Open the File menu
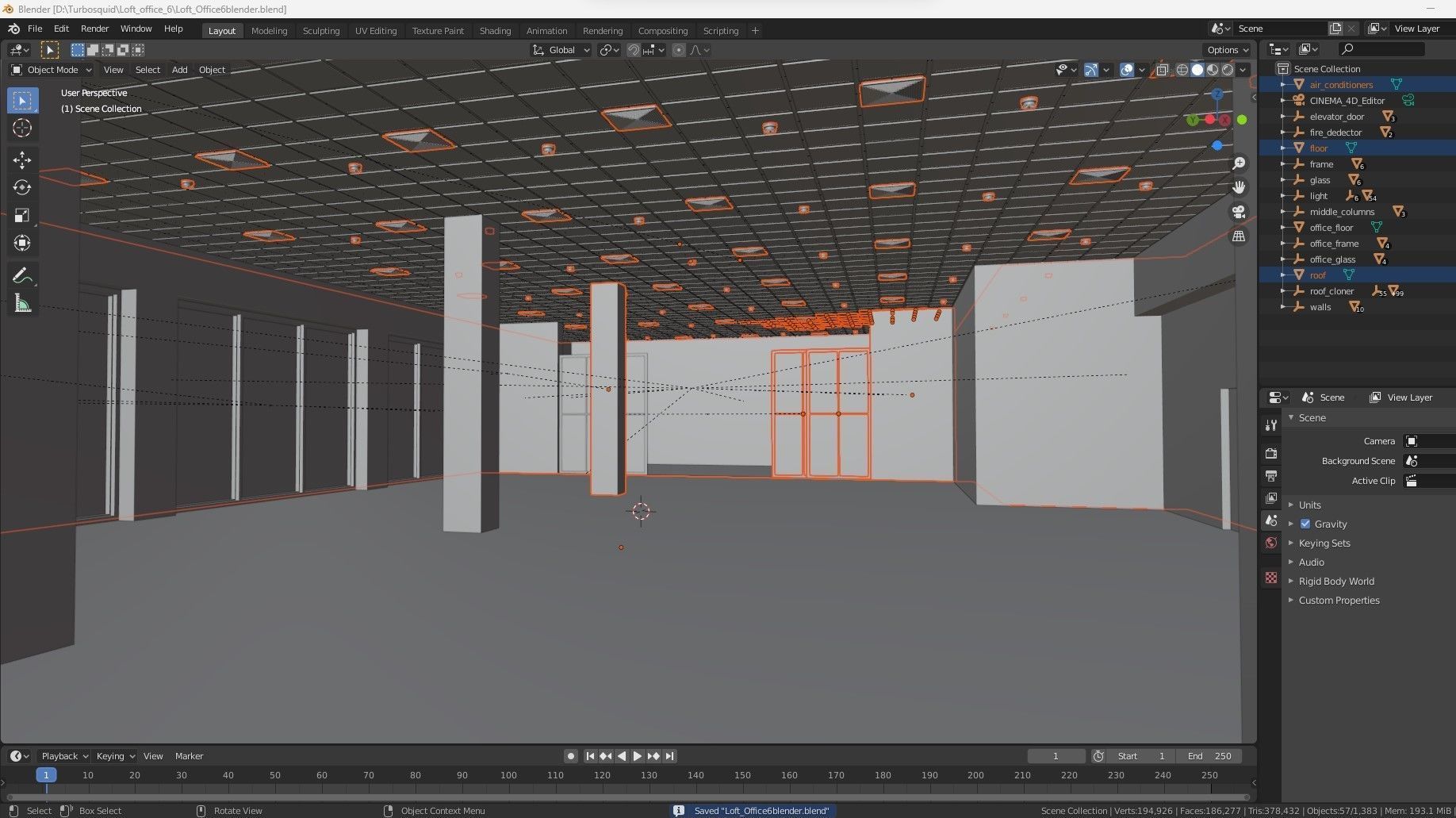Viewport: 1456px width, 818px height. 35,29
